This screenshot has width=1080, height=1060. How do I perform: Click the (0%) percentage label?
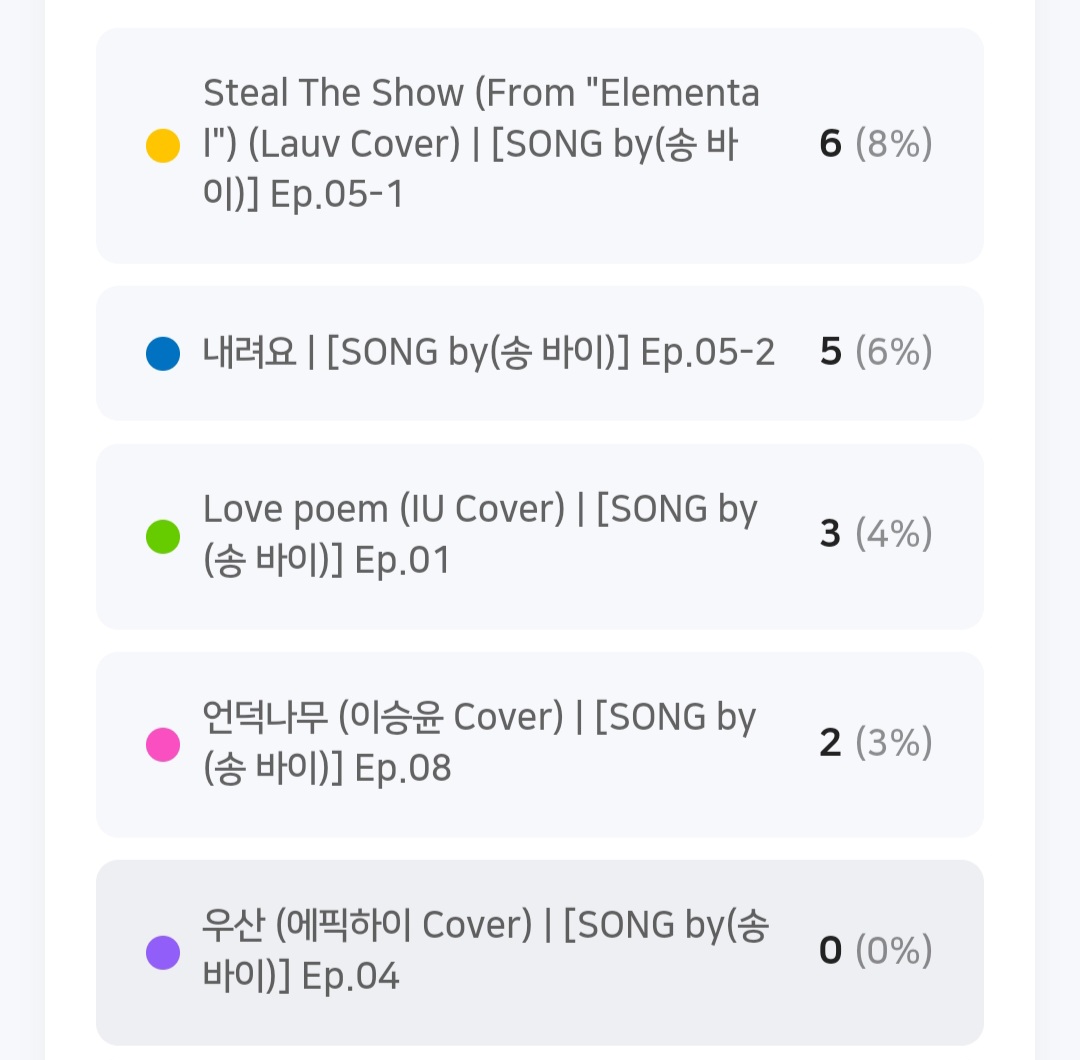[894, 950]
